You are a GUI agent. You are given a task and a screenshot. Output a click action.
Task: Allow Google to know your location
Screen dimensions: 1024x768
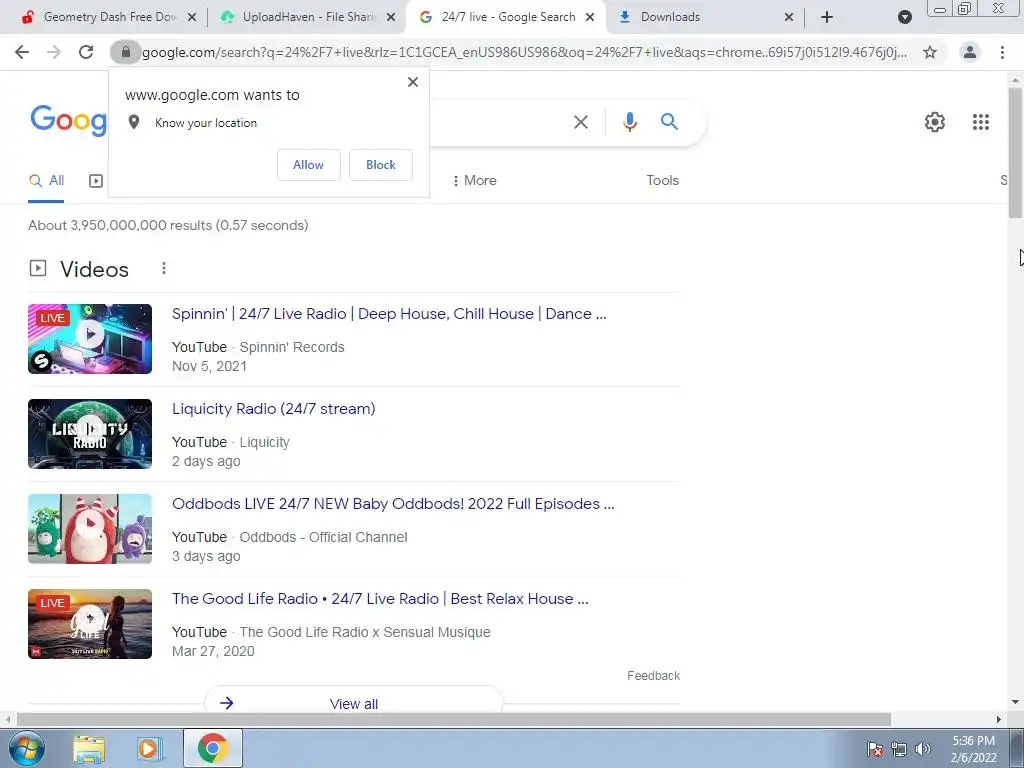tap(308, 165)
